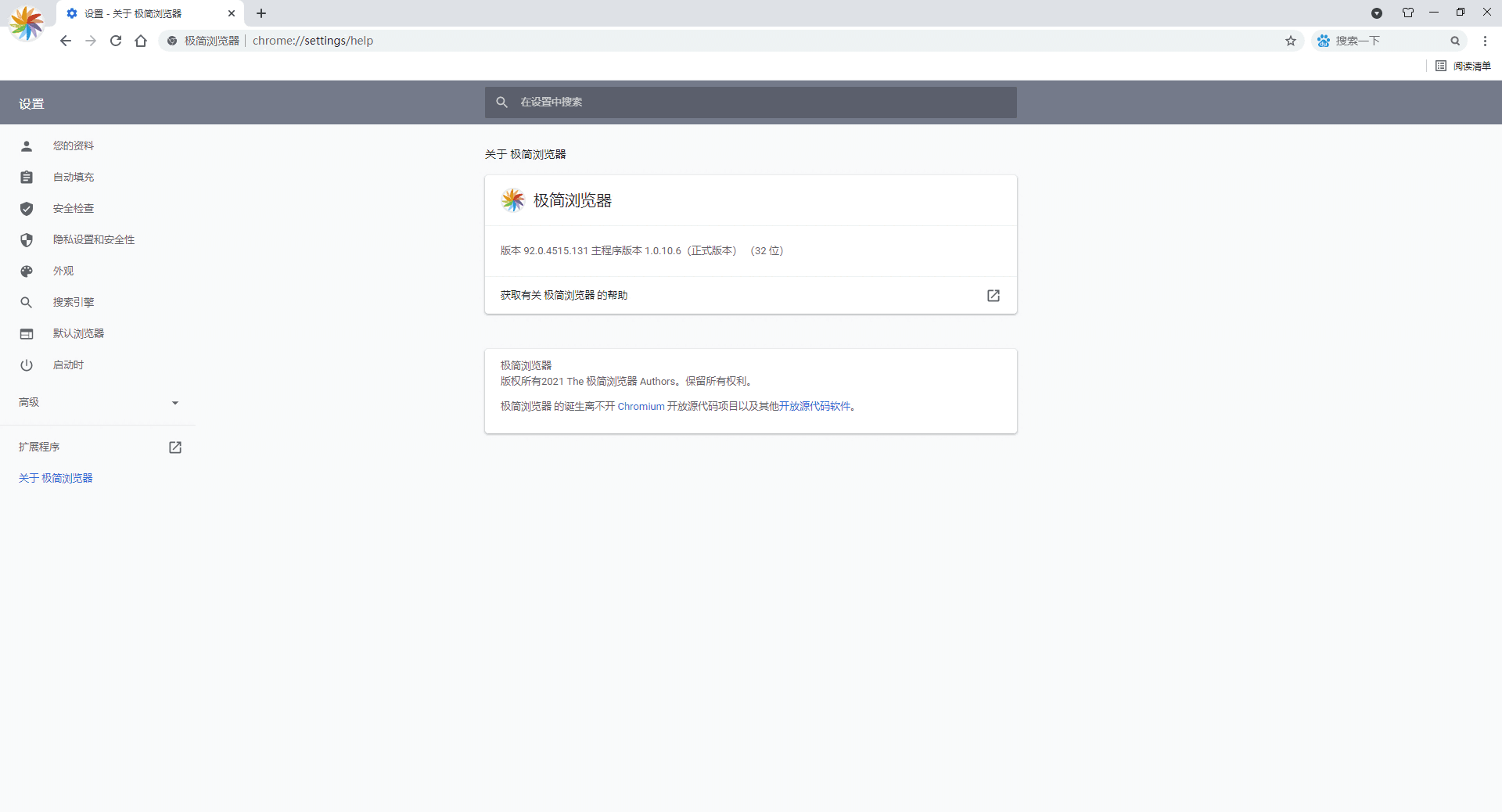1502x812 pixels.
Task: Open 扩展程序 in a new page
Action: 175,447
